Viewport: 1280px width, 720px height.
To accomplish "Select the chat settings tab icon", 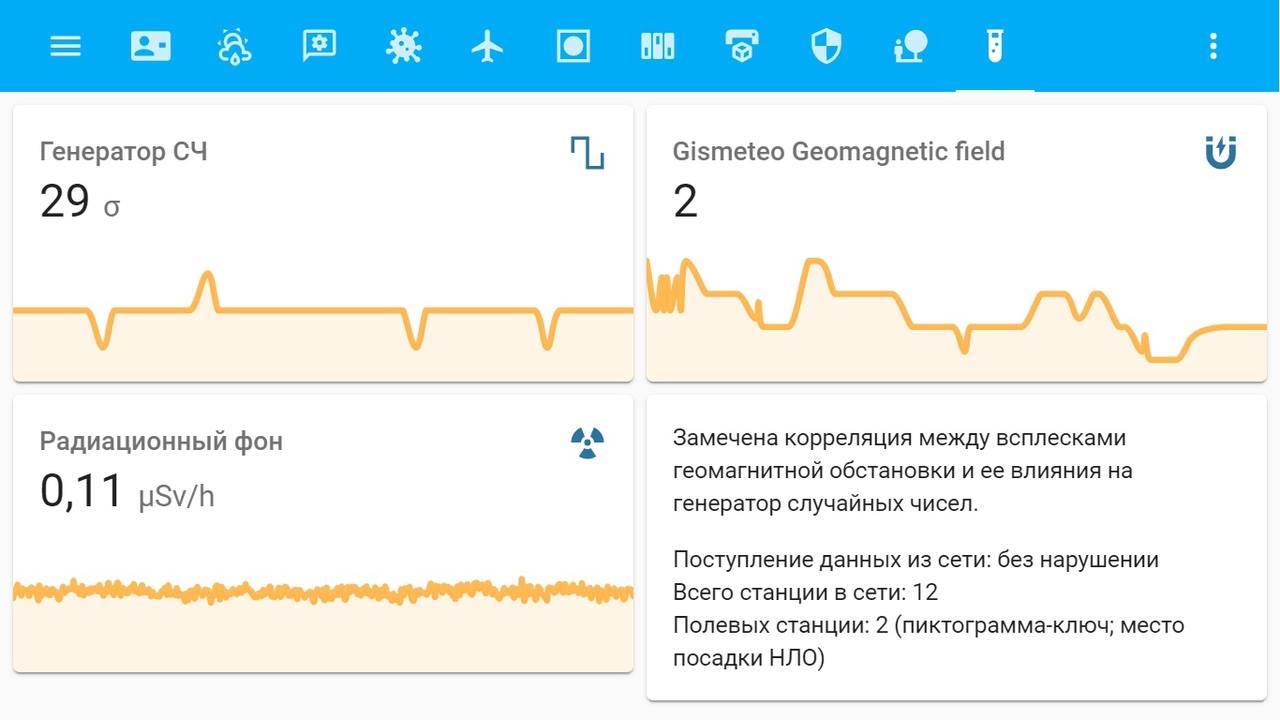I will click(x=320, y=46).
